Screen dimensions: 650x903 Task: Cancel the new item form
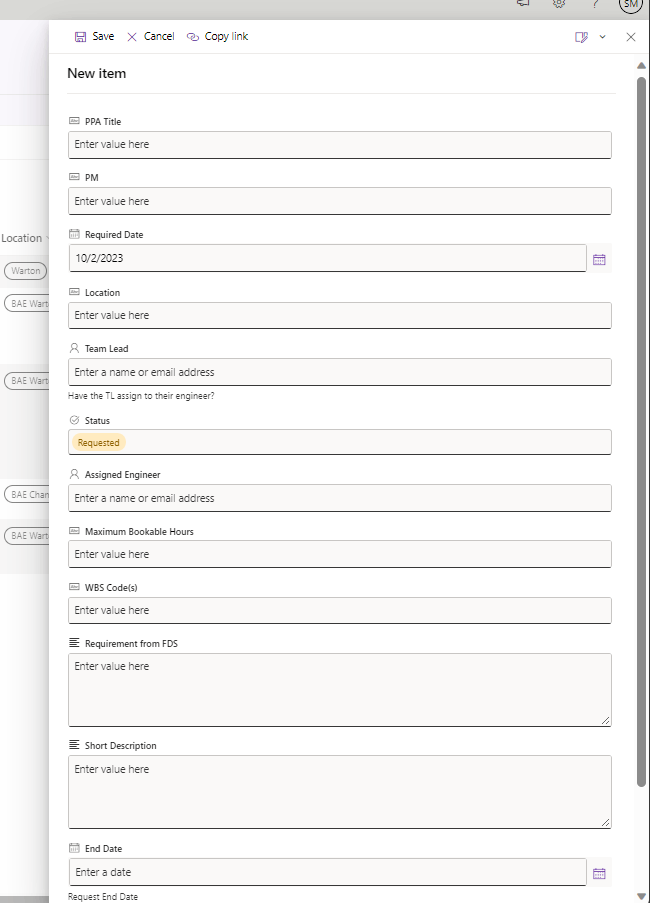tap(150, 37)
